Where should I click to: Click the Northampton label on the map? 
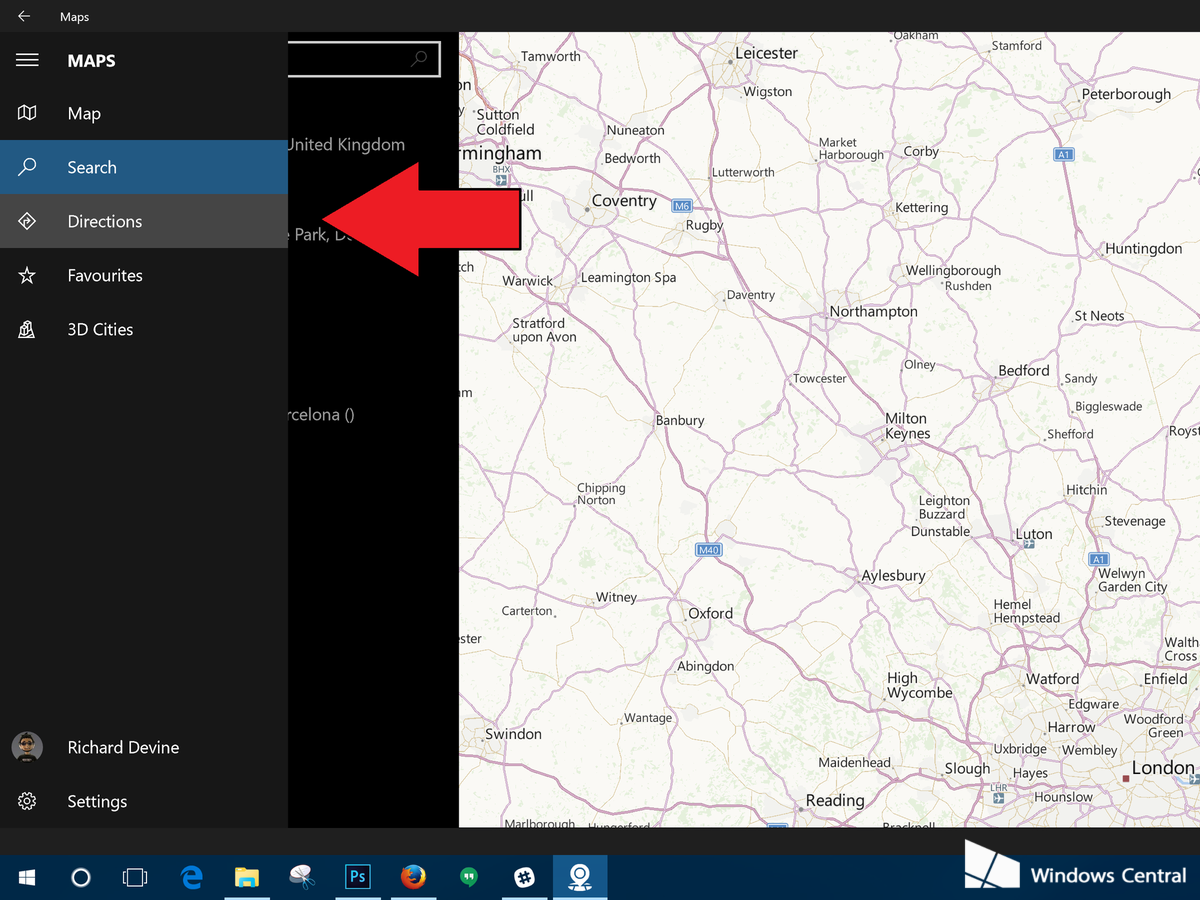pyautogui.click(x=873, y=311)
